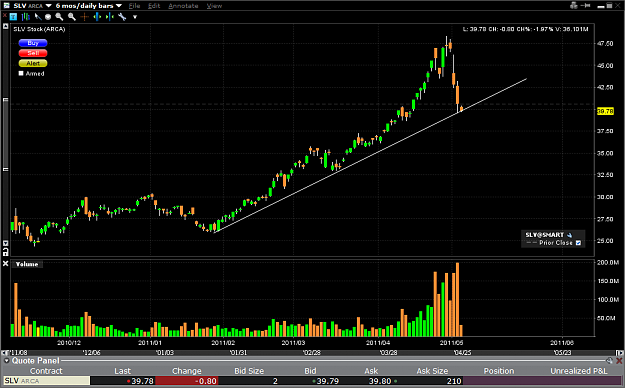Toggle the padlock icon below the chart scrollbar

click(5, 252)
